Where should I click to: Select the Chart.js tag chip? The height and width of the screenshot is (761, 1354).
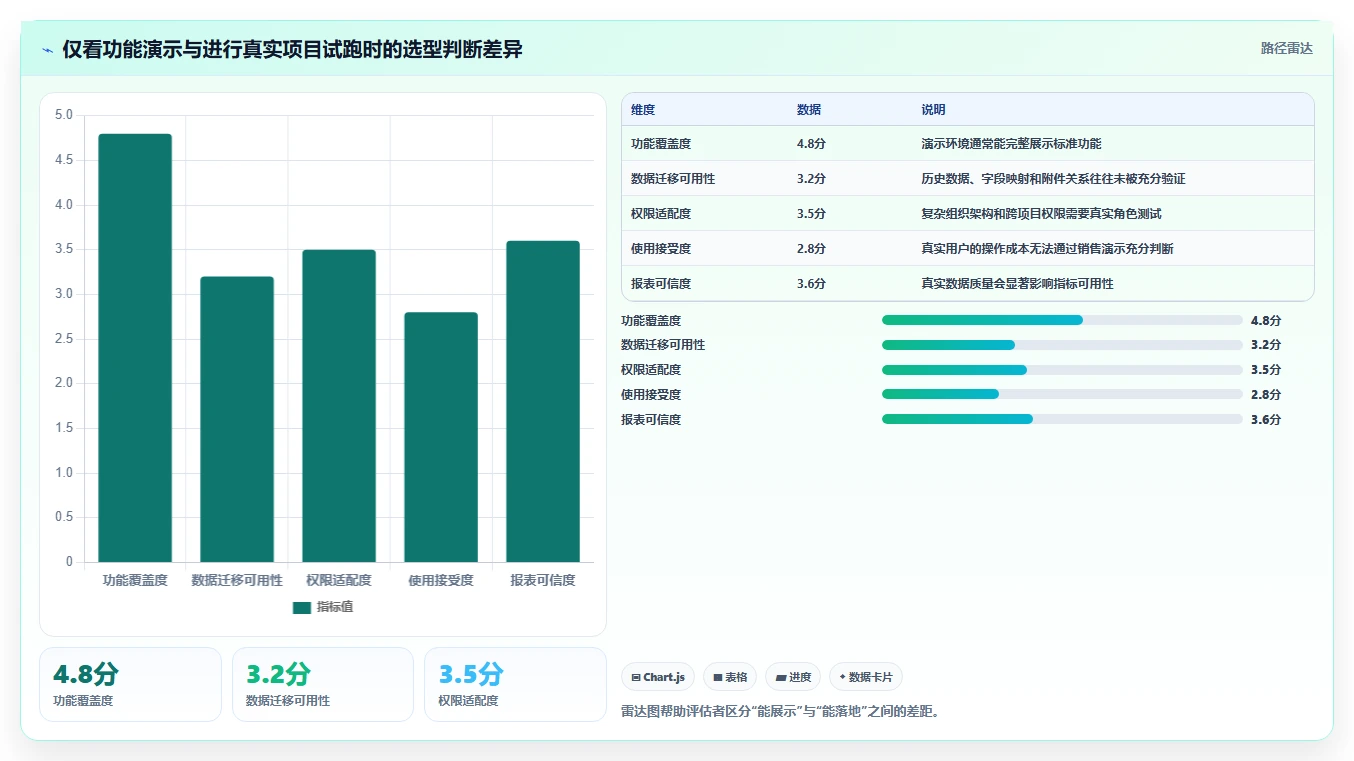(658, 677)
